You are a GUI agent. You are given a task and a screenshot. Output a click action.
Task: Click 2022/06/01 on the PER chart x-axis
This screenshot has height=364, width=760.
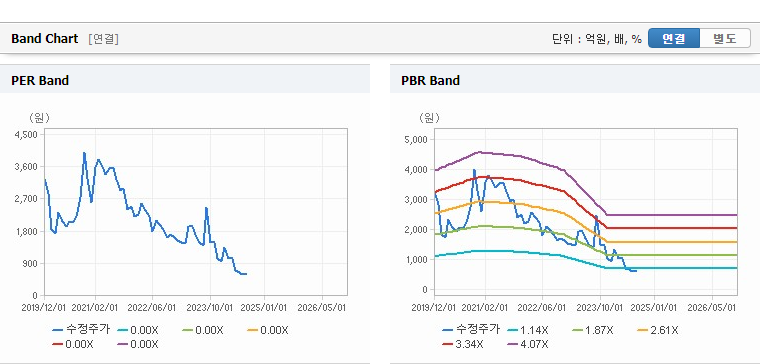tap(152, 308)
